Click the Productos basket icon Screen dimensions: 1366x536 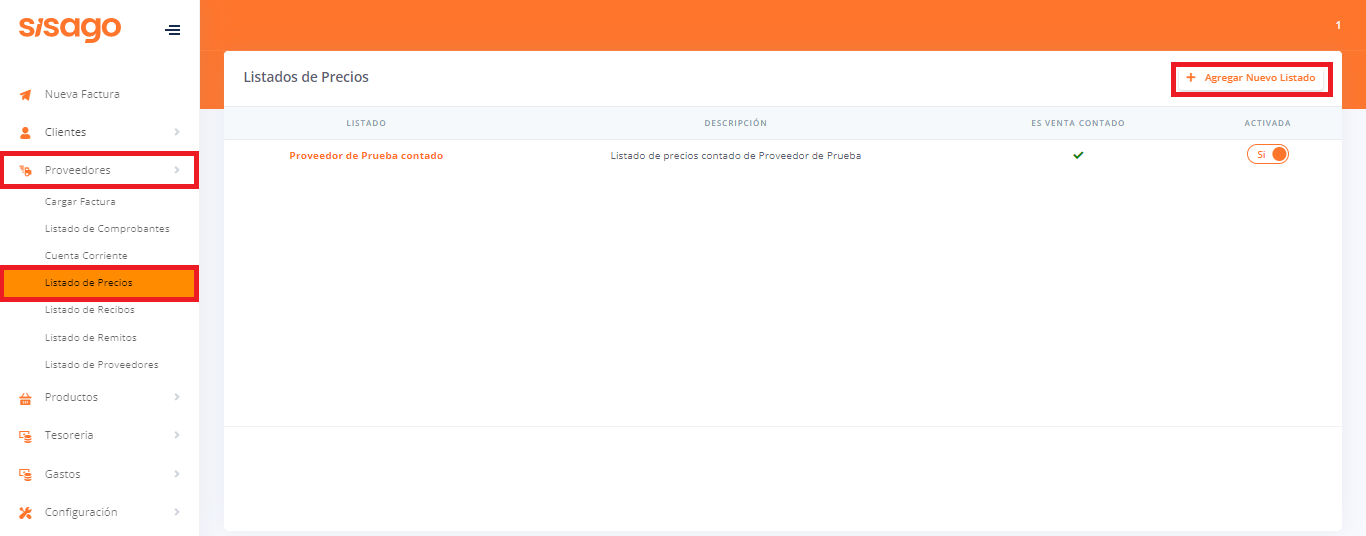(26, 398)
